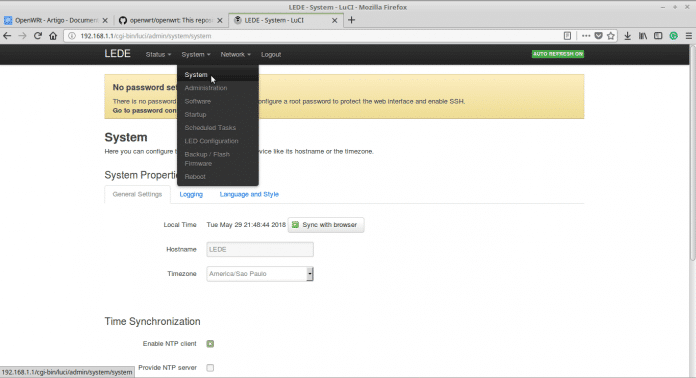Image resolution: width=696 pixels, height=378 pixels.
Task: Click the LEDE brand logo link
Action: 118,54
